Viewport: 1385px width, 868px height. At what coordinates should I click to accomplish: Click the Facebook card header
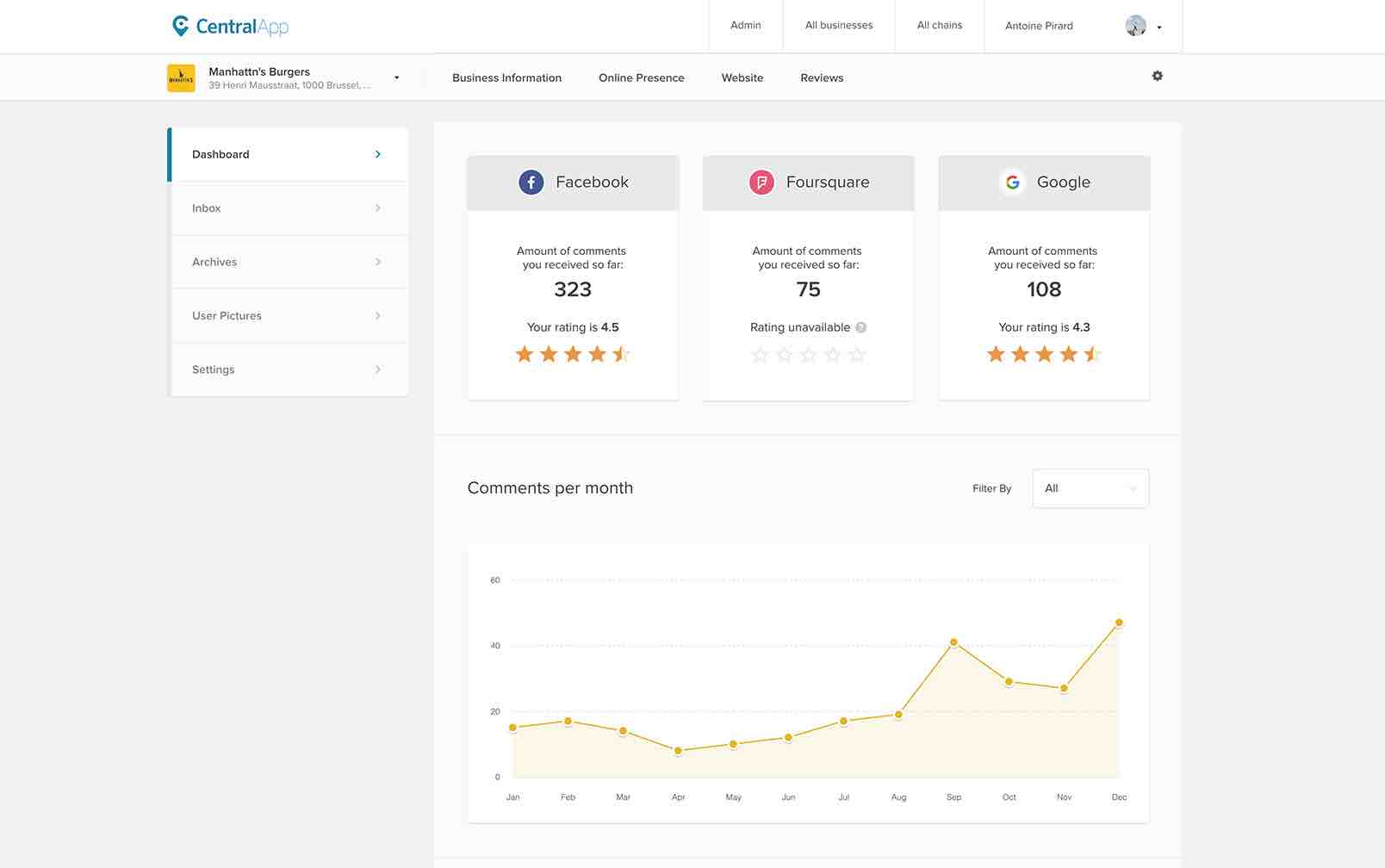point(573,183)
